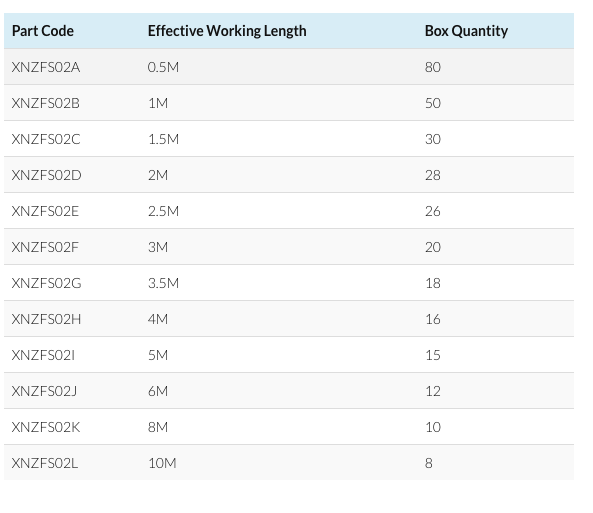Click the Part Code column header
The height and width of the screenshot is (513, 593).
(x=43, y=31)
